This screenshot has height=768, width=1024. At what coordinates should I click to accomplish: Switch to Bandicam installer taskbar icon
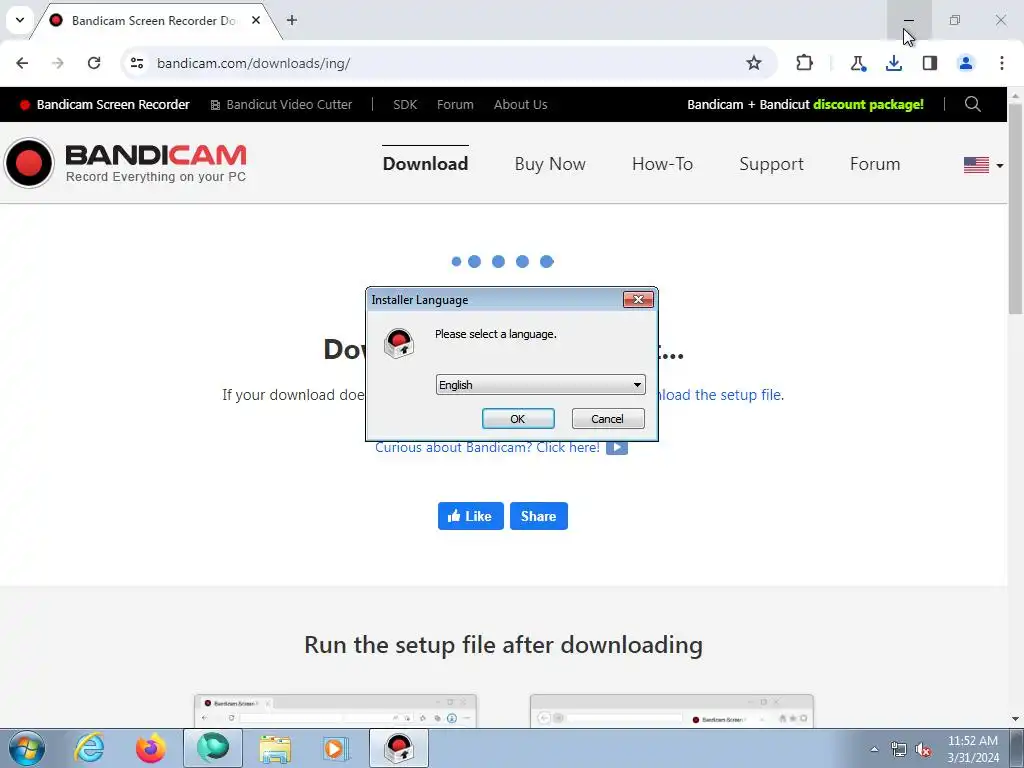pyautogui.click(x=399, y=748)
